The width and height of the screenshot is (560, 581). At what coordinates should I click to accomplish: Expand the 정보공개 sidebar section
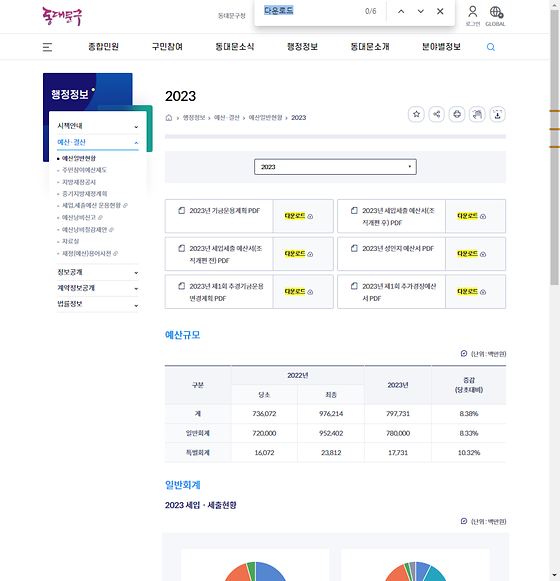point(97,272)
